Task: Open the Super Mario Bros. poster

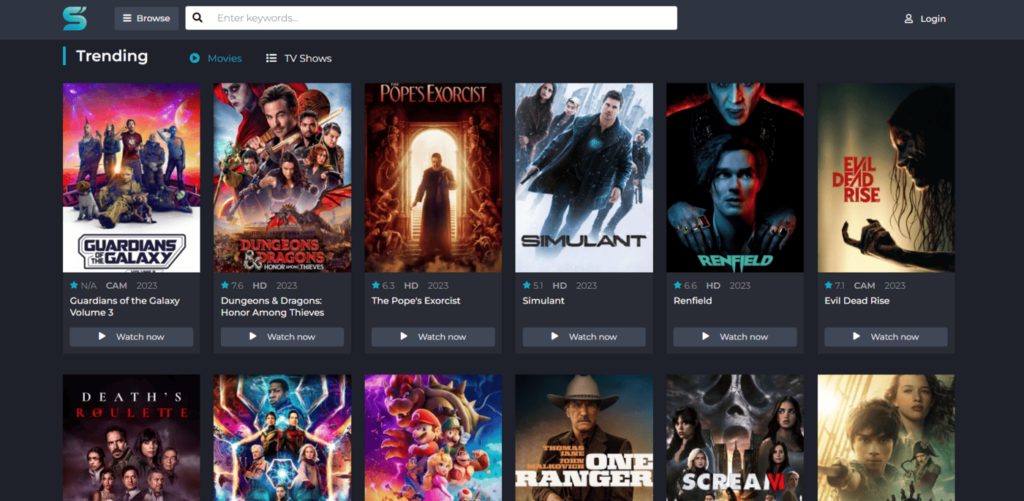Action: point(433,438)
